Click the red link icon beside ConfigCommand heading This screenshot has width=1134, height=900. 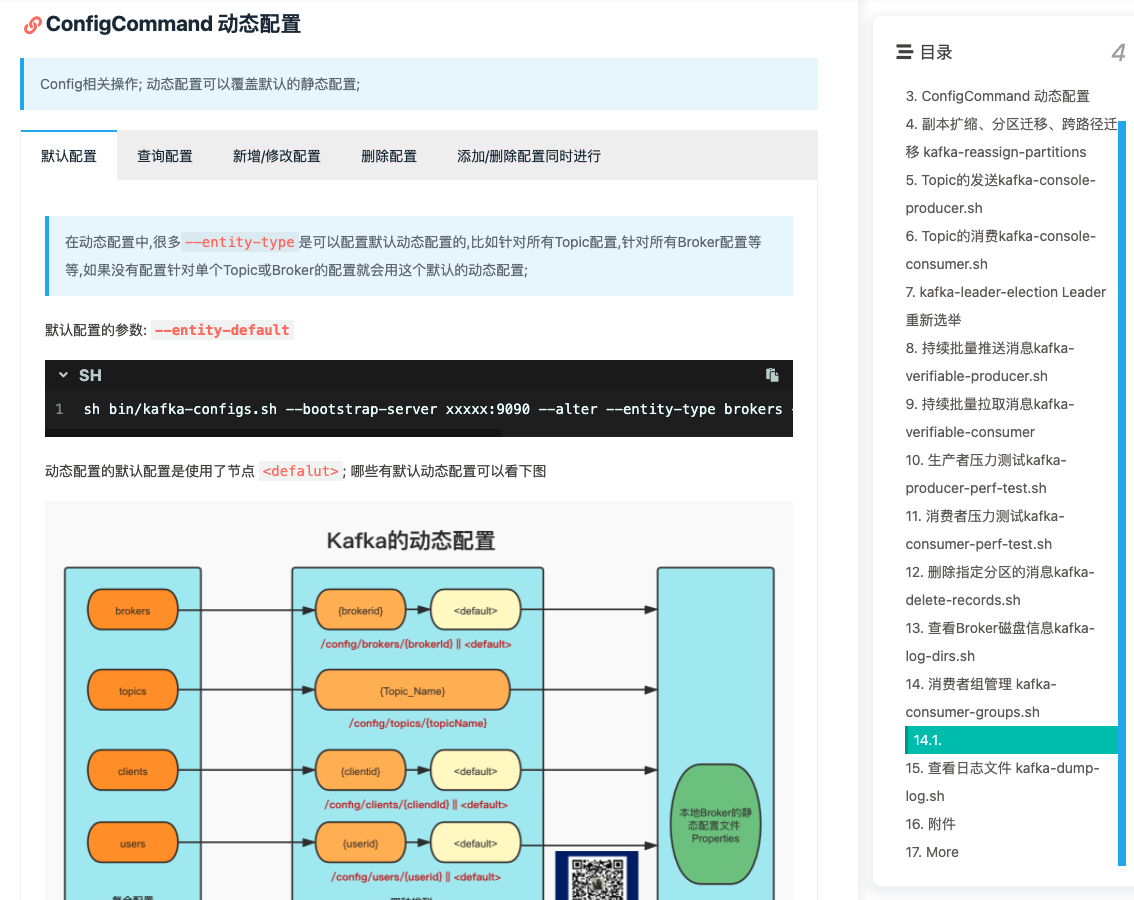(x=32, y=25)
